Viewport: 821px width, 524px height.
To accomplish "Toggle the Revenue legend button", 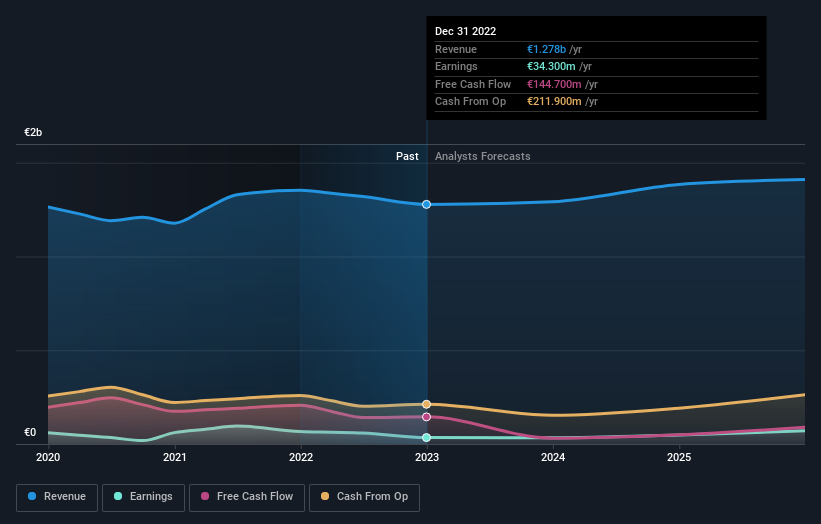I will tap(57, 497).
